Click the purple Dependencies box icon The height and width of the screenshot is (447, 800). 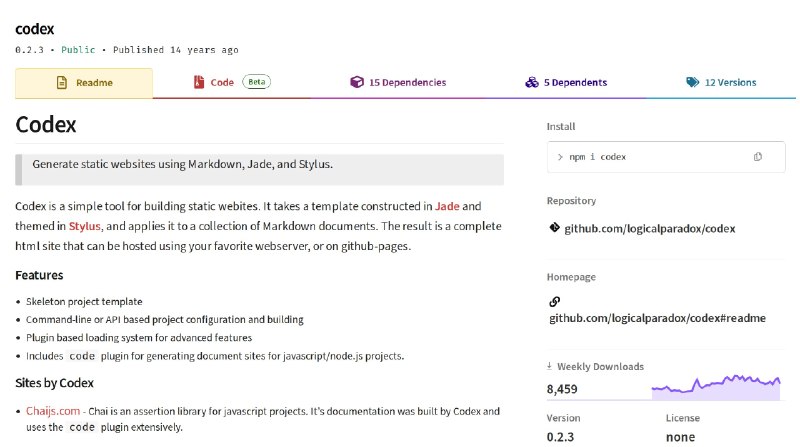point(357,82)
